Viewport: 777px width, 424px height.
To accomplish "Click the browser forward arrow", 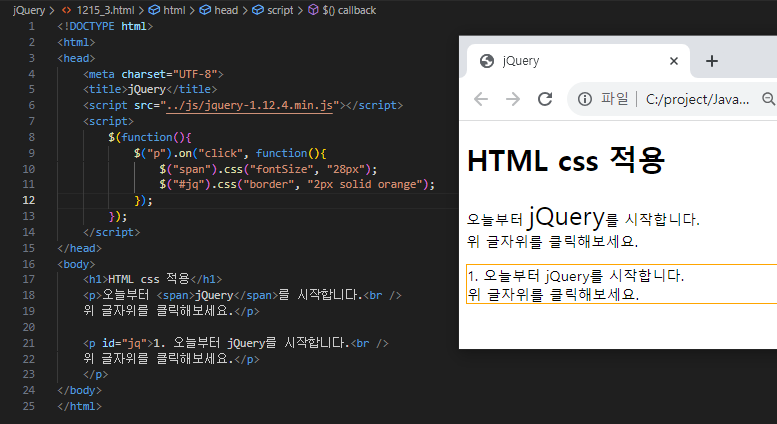I will click(x=513, y=99).
